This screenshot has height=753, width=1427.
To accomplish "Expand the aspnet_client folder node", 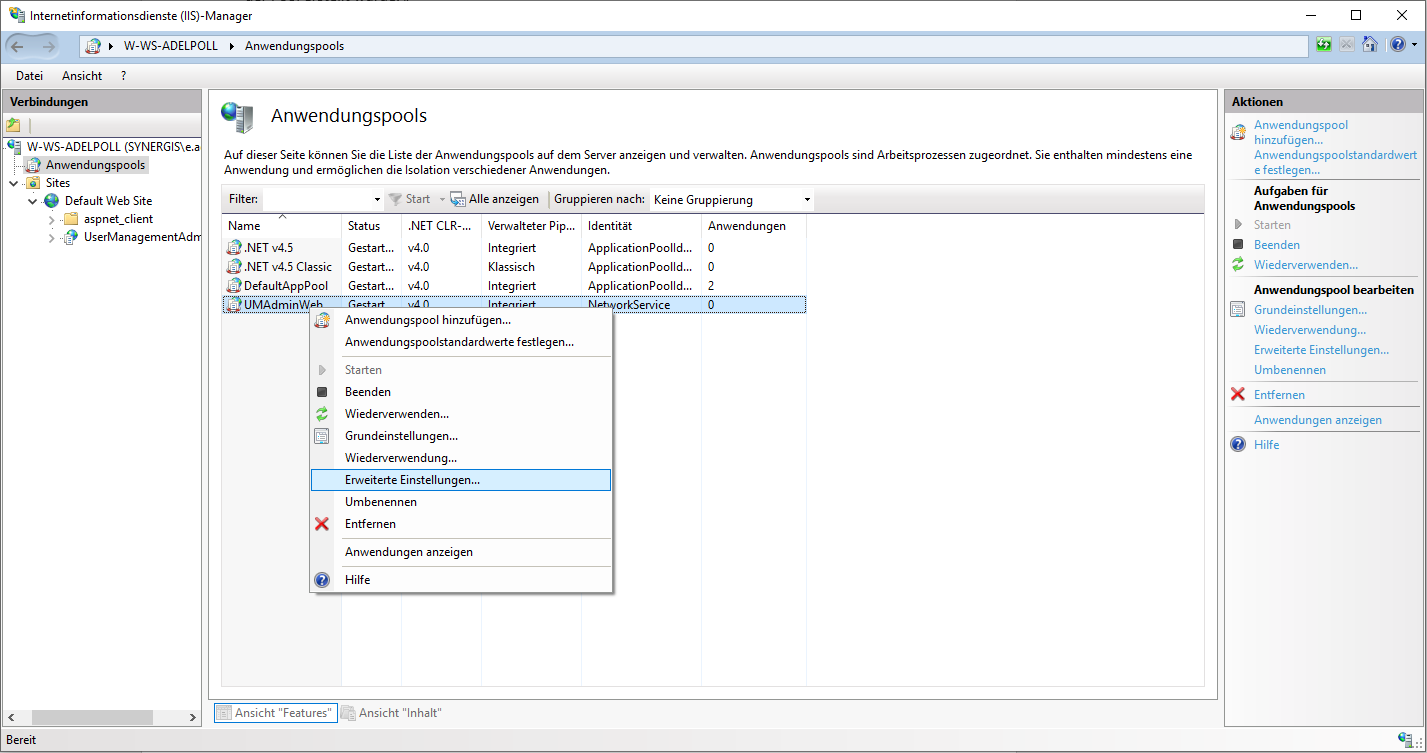I will pyautogui.click(x=51, y=219).
